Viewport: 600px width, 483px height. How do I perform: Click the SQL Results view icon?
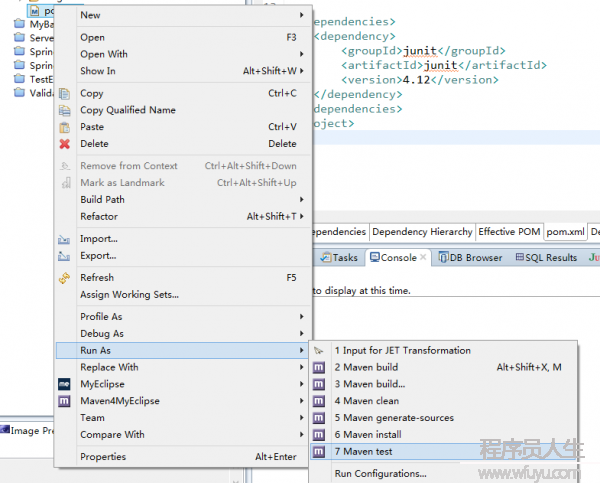pos(519,257)
